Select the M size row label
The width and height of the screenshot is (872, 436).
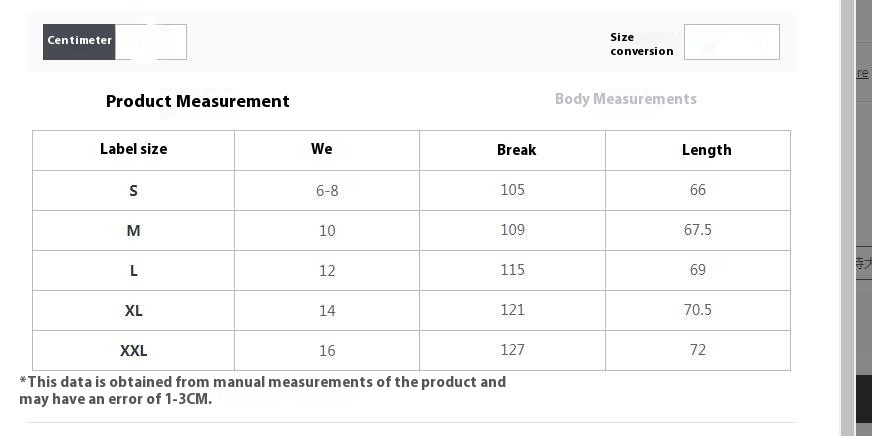(133, 231)
